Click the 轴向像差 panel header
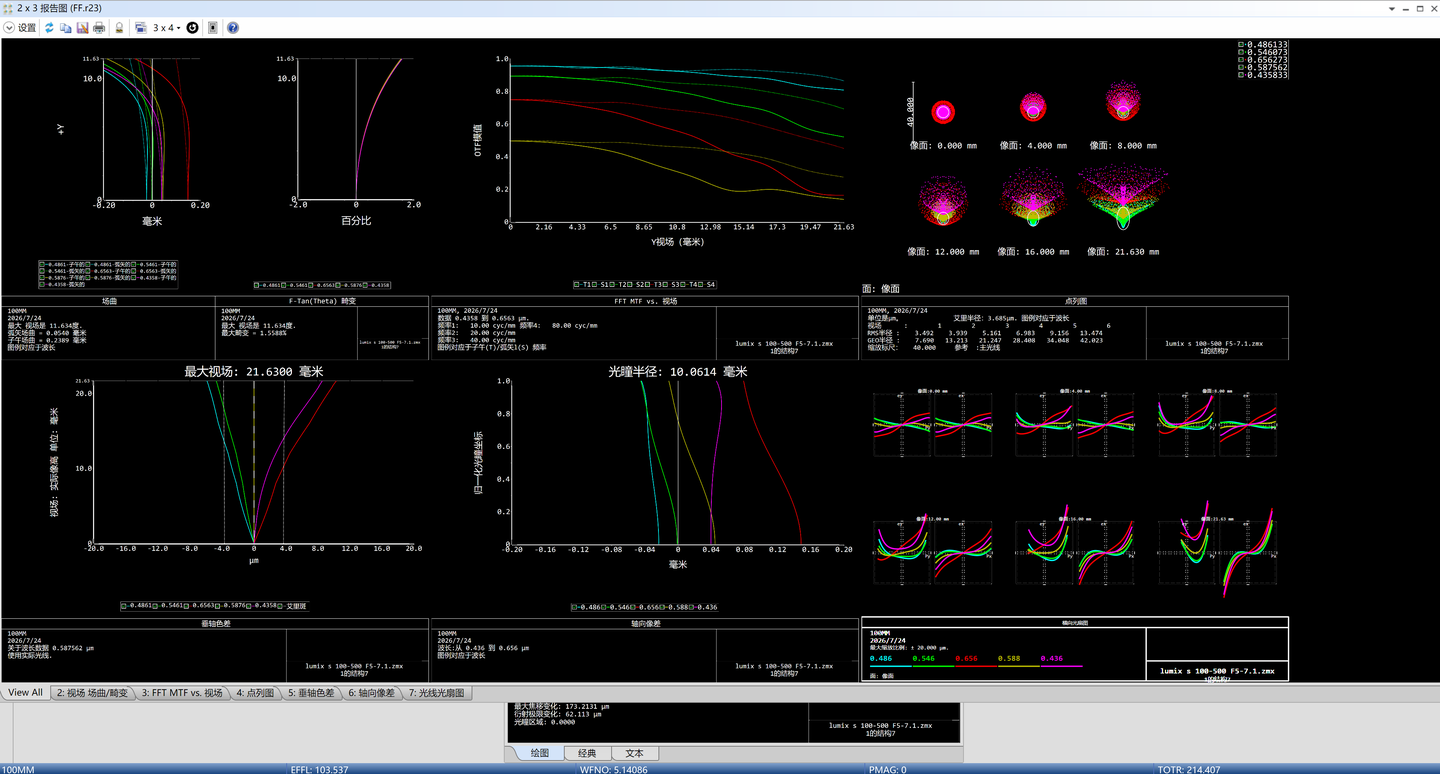1440x774 pixels. pyautogui.click(x=645, y=623)
